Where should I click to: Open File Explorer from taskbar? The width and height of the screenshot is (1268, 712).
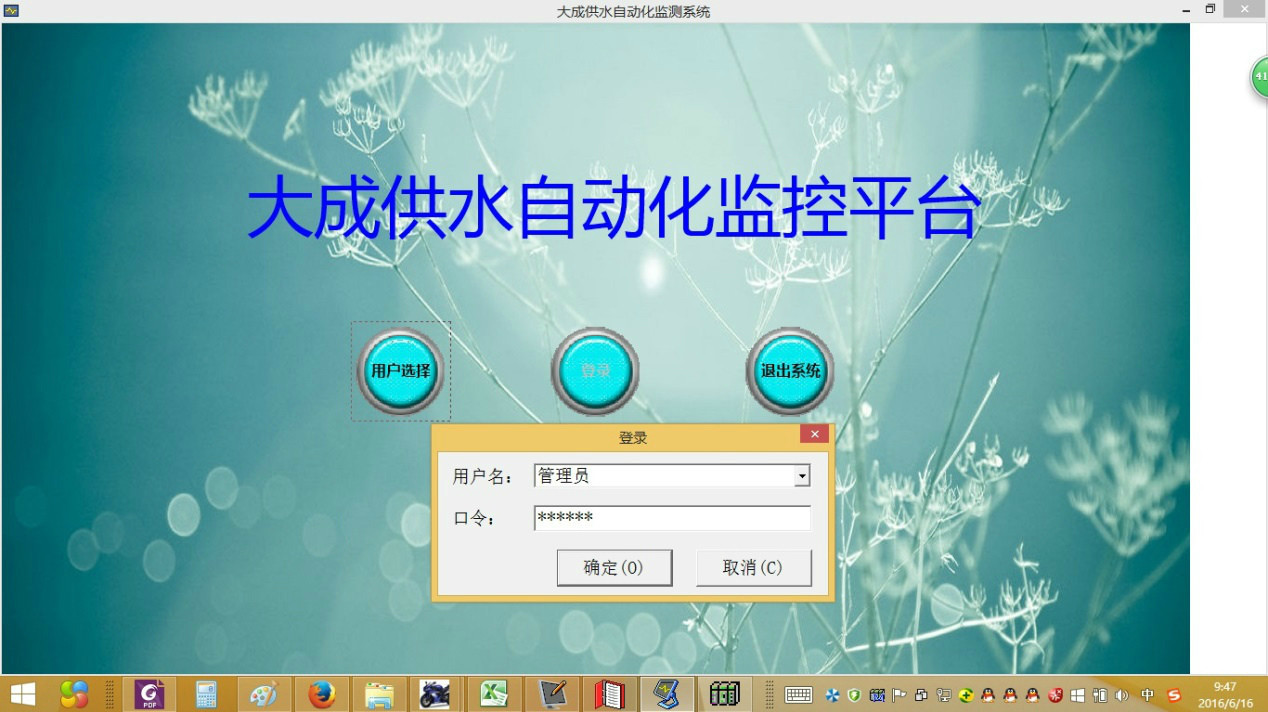[x=379, y=694]
